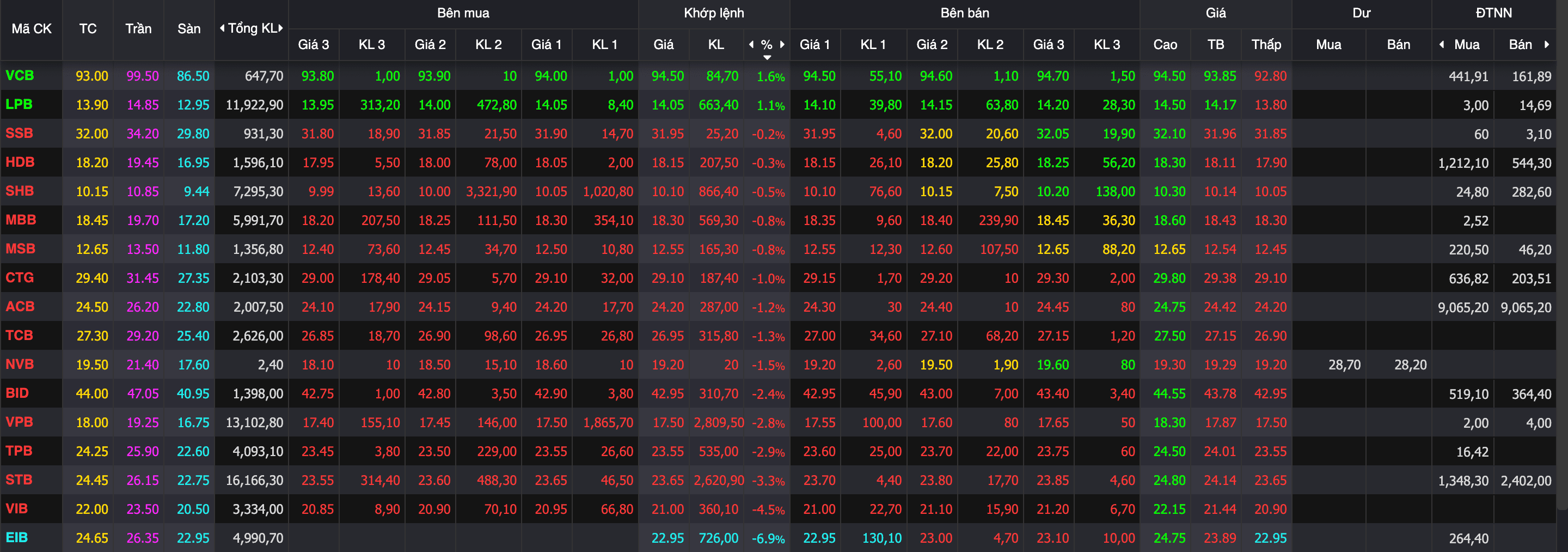Click the Dư group header
1568x552 pixels.
[x=1361, y=13]
